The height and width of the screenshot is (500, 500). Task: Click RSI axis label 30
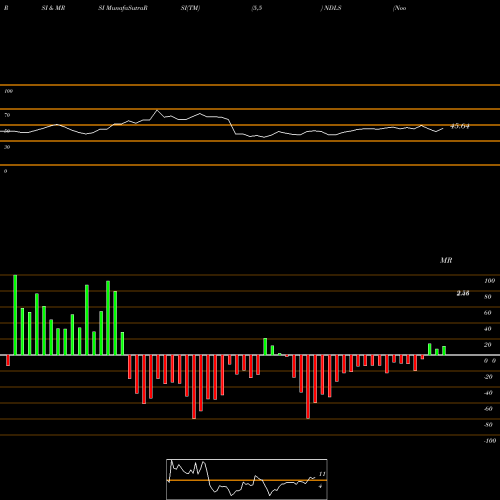point(7,147)
